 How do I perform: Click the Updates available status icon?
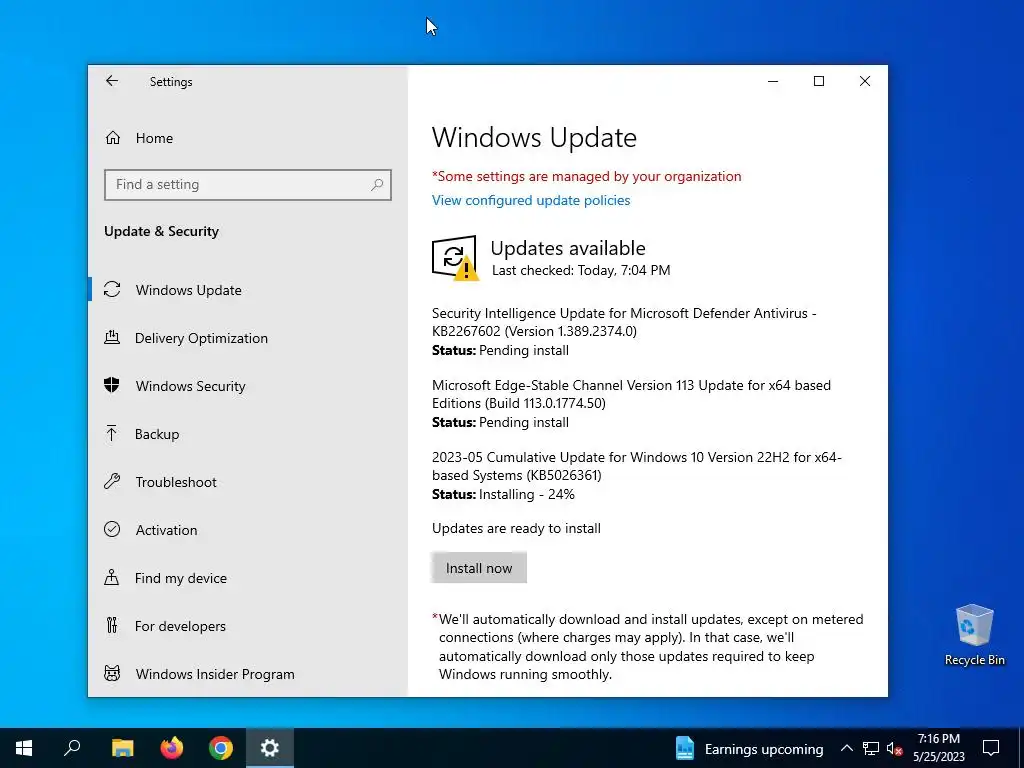(x=455, y=258)
